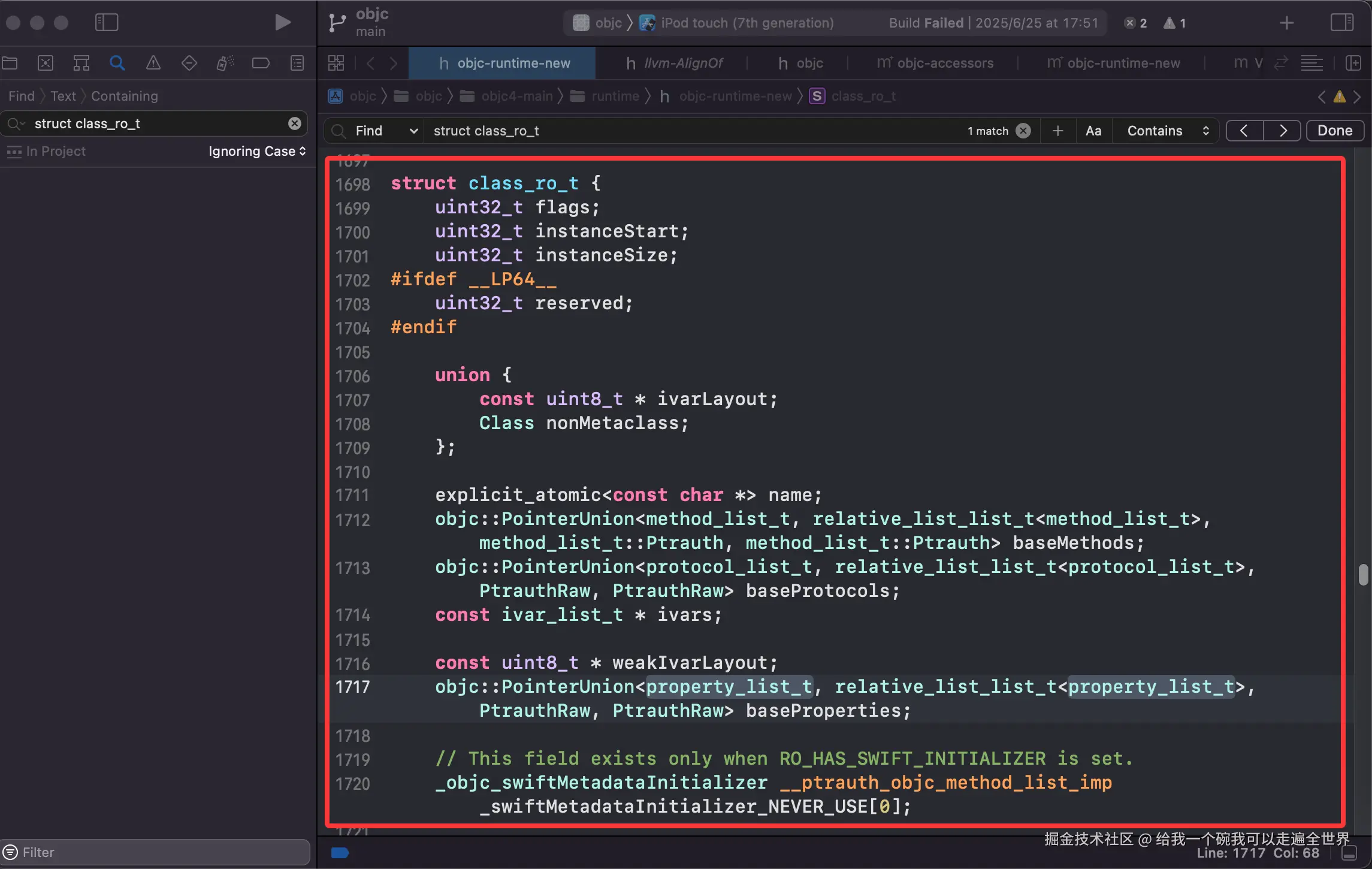Go to next find match arrow

1283,131
